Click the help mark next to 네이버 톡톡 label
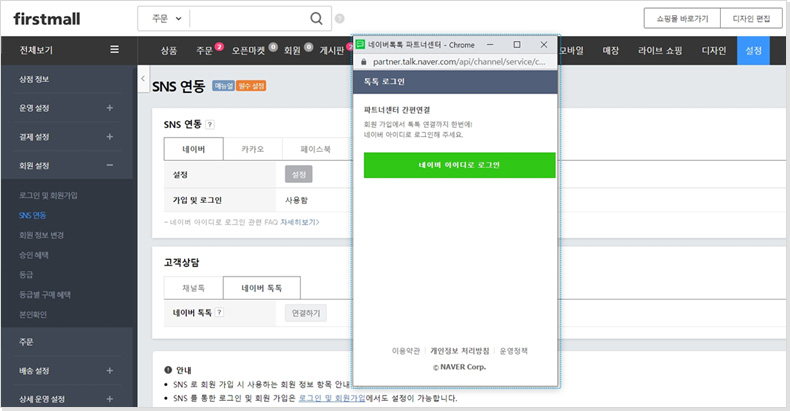The width and height of the screenshot is (790, 411). 219,312
